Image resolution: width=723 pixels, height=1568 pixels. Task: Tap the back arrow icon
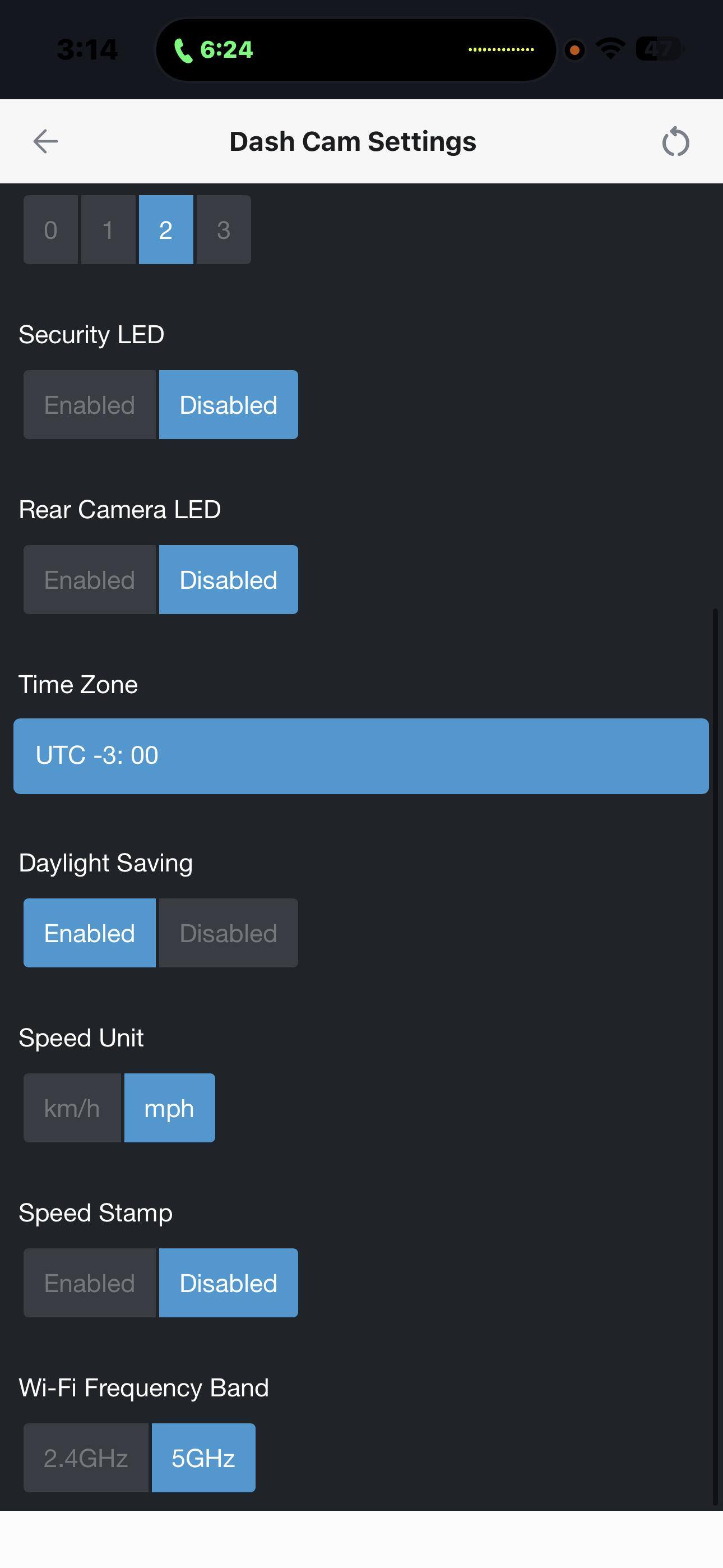pos(45,141)
